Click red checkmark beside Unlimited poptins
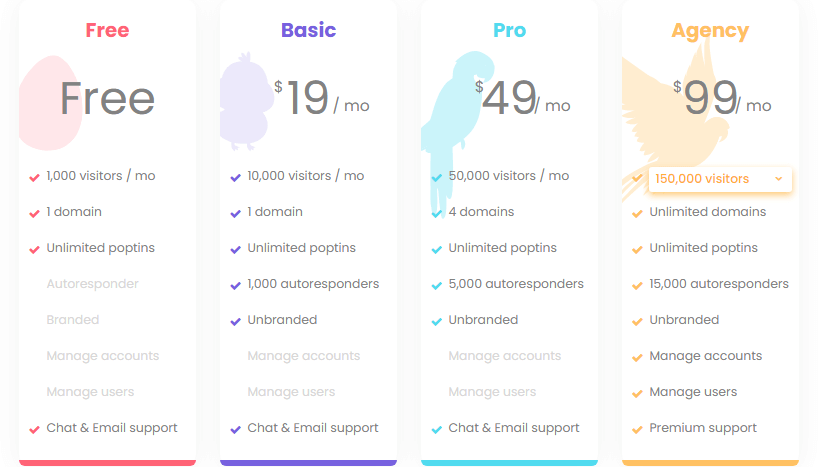This screenshot has height=467, width=821. point(35,250)
